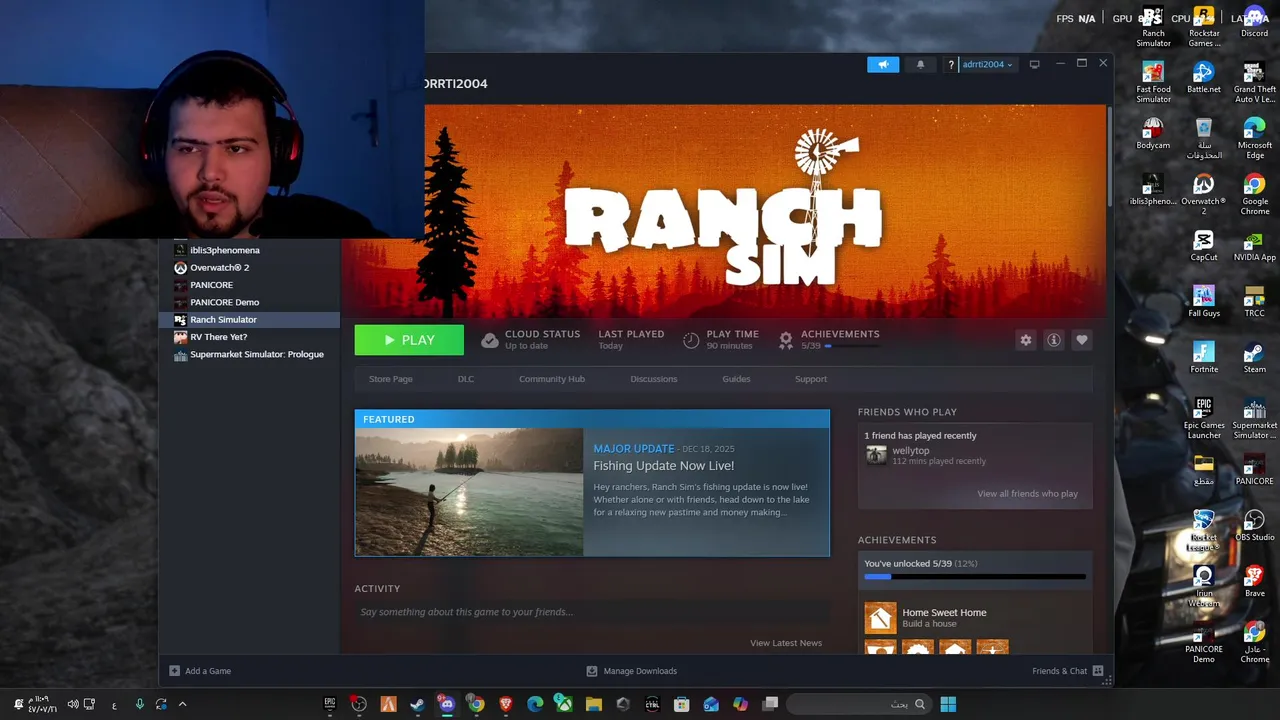1280x720 pixels.
Task: Open the Fortnite desktop shortcut
Action: pyautogui.click(x=1204, y=358)
